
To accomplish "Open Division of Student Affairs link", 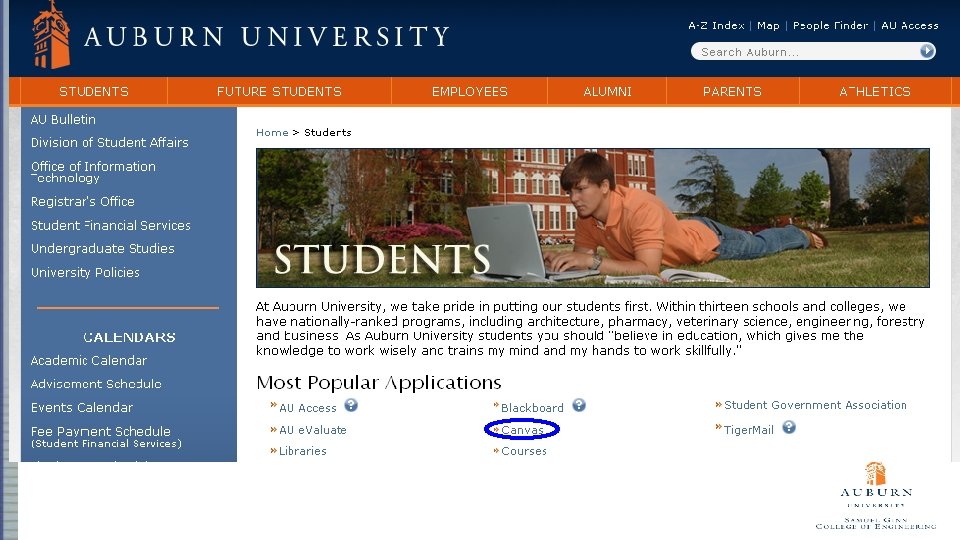I will (x=110, y=143).
